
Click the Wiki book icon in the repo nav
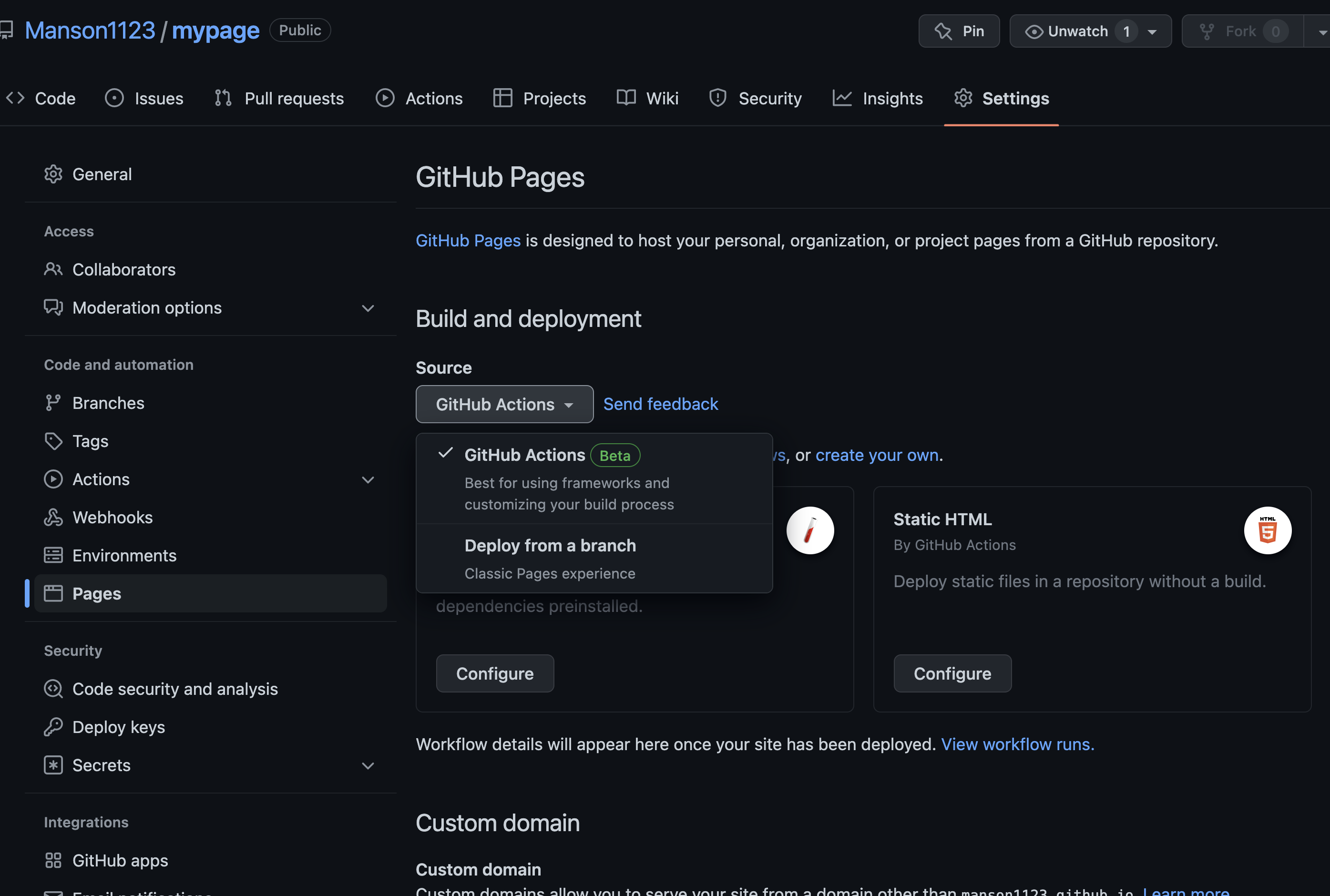click(x=626, y=98)
